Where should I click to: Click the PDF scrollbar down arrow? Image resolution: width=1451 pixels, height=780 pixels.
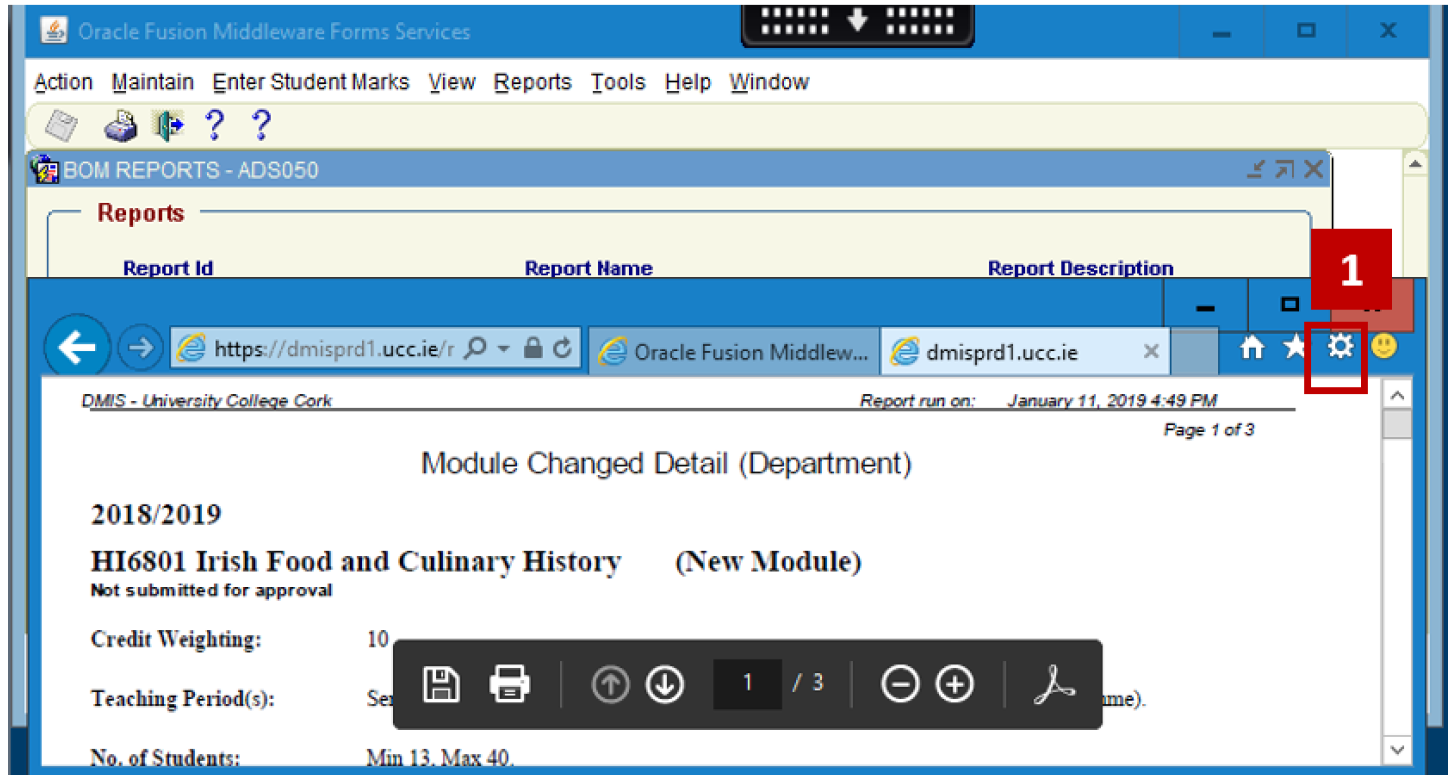click(1397, 749)
